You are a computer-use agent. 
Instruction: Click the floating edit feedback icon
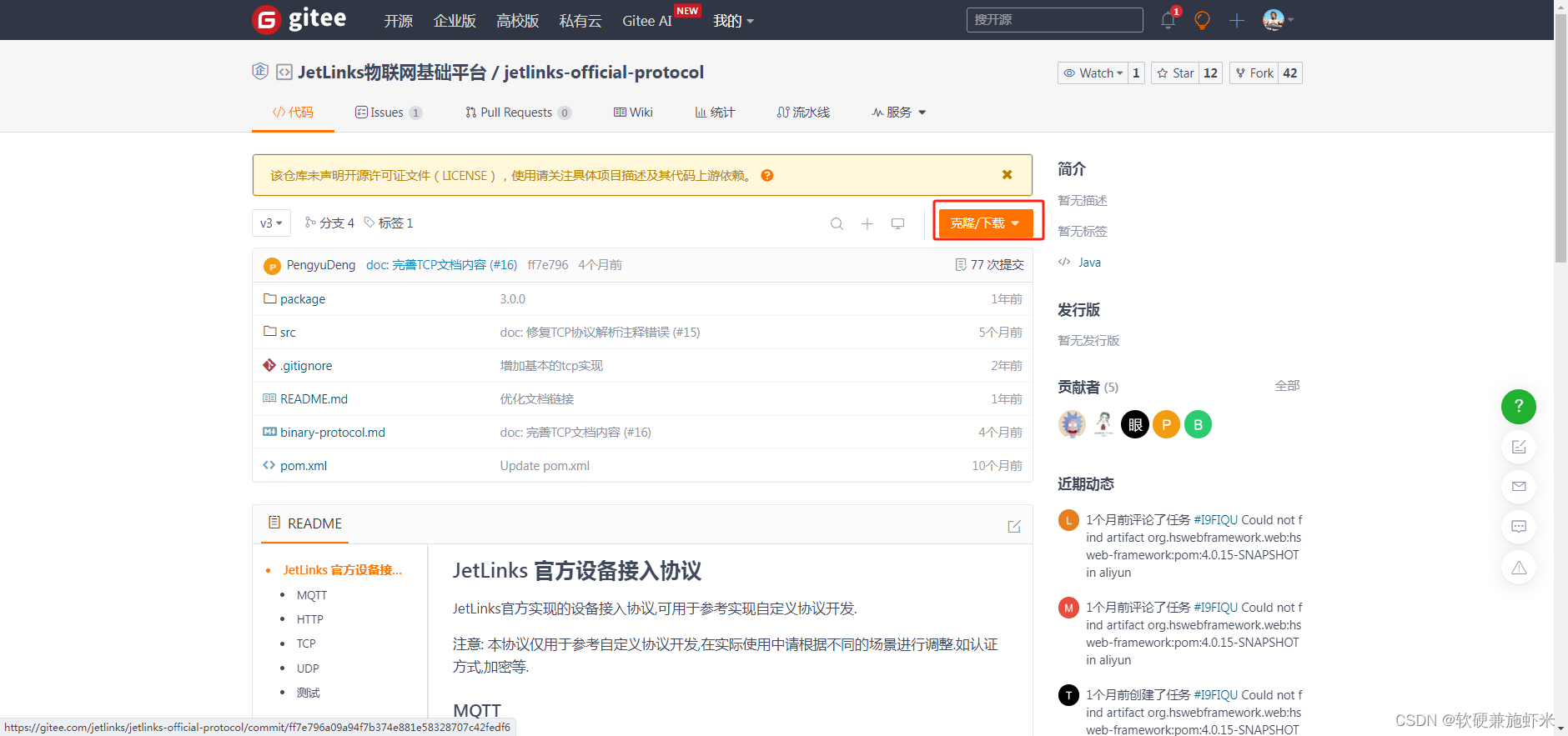click(x=1518, y=447)
